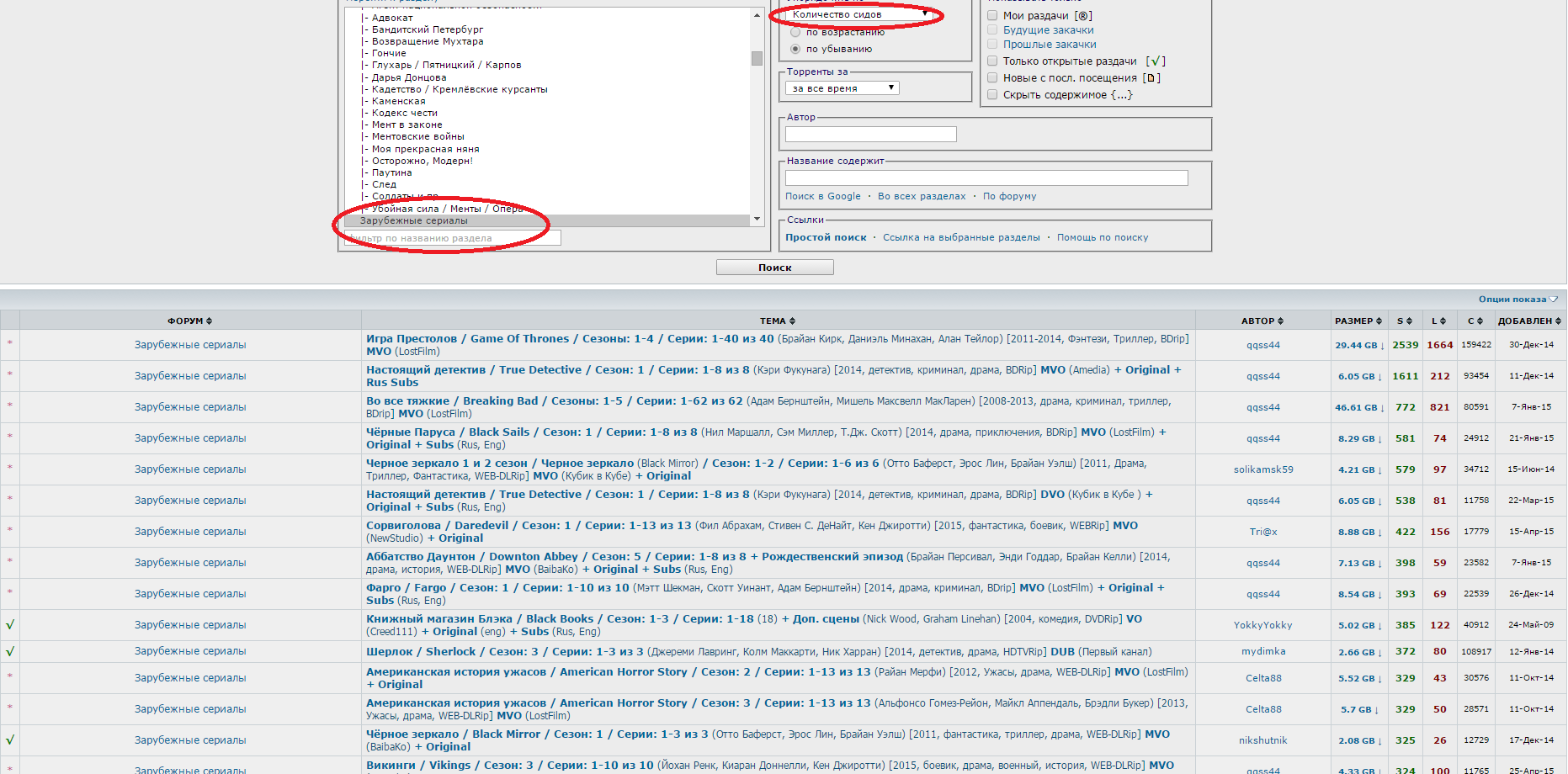1568x774 pixels.
Task: Click checkmark status icon in Книжный магазин Блэка row
Action: point(10,625)
